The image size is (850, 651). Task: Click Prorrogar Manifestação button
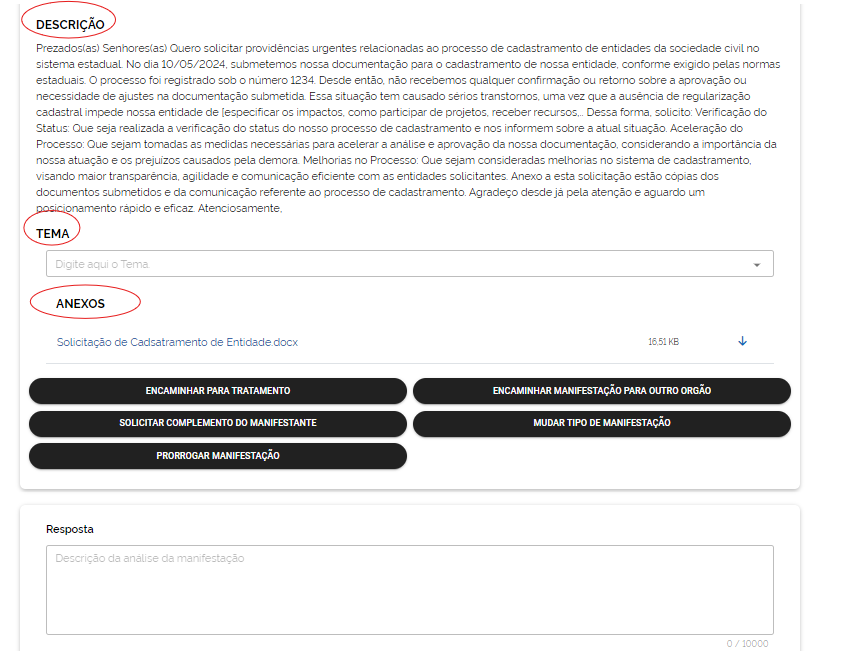click(x=218, y=456)
